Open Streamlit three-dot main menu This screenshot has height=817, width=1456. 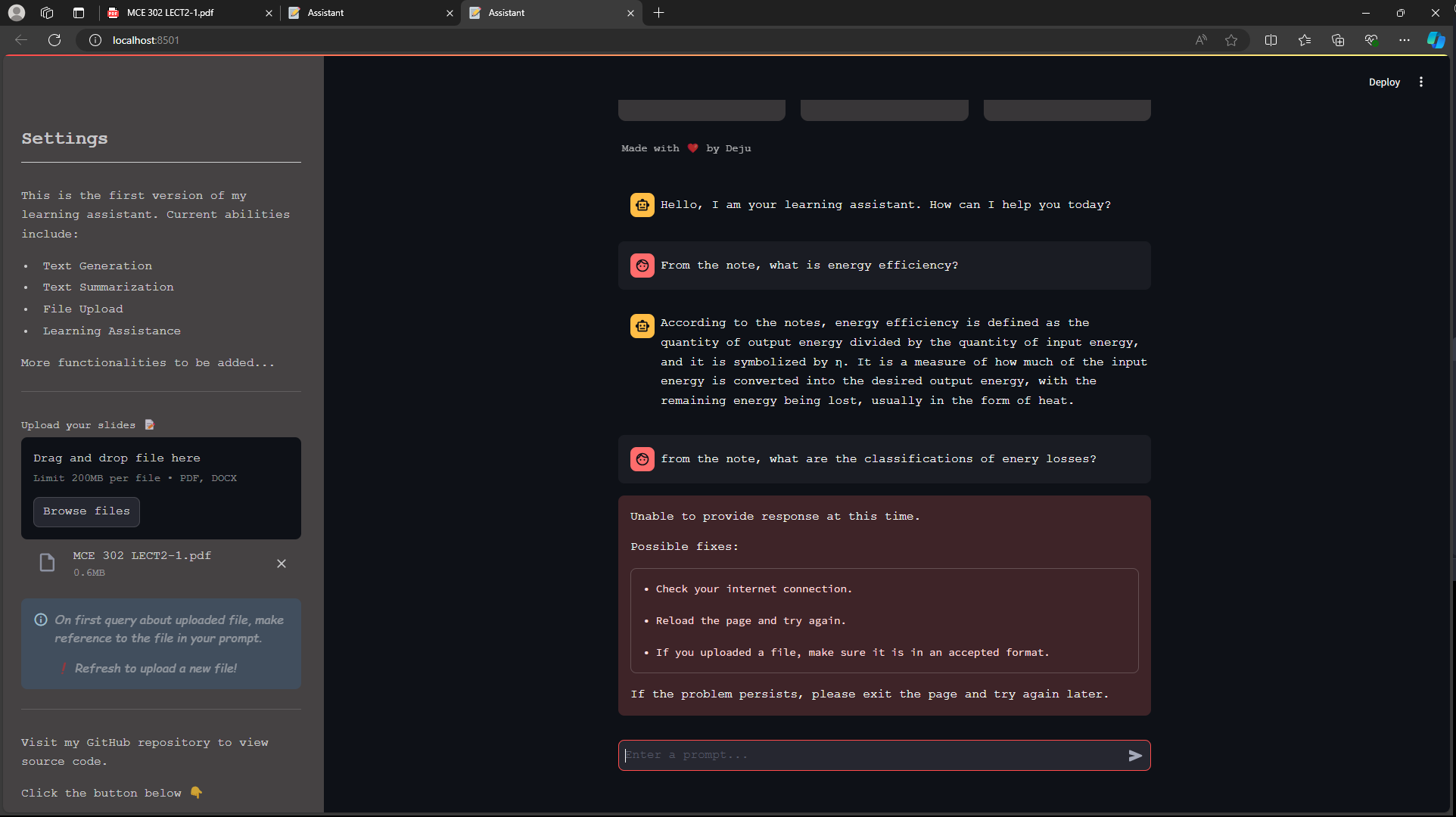[x=1420, y=82]
